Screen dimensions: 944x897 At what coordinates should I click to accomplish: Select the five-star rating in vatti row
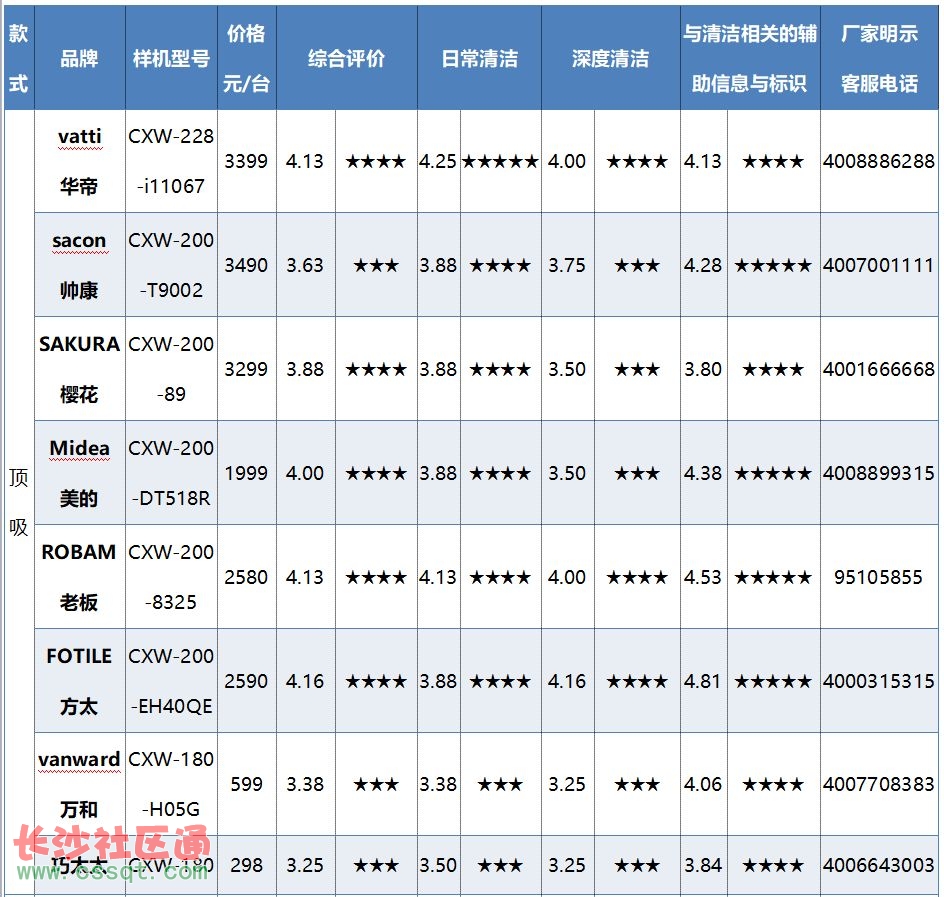click(500, 161)
